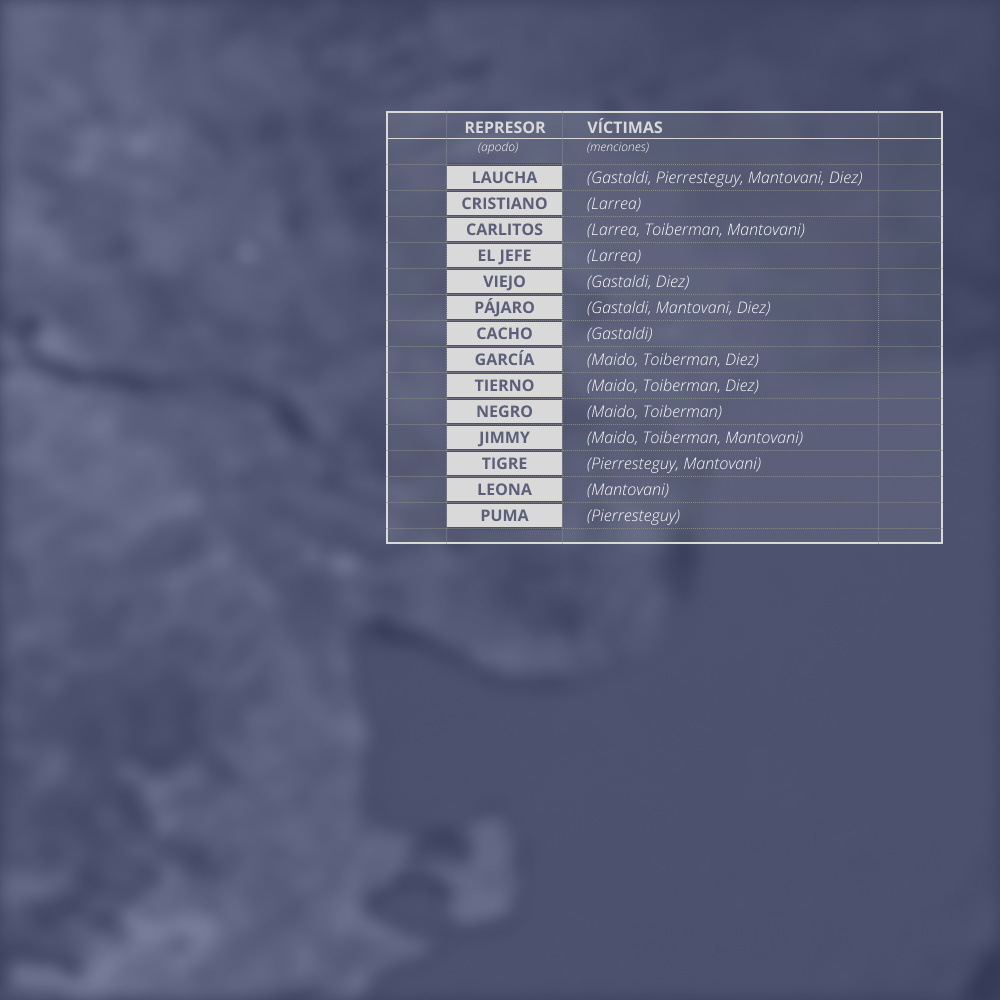Select victims list starting Gastaldi, Pierresteguy

click(x=724, y=177)
